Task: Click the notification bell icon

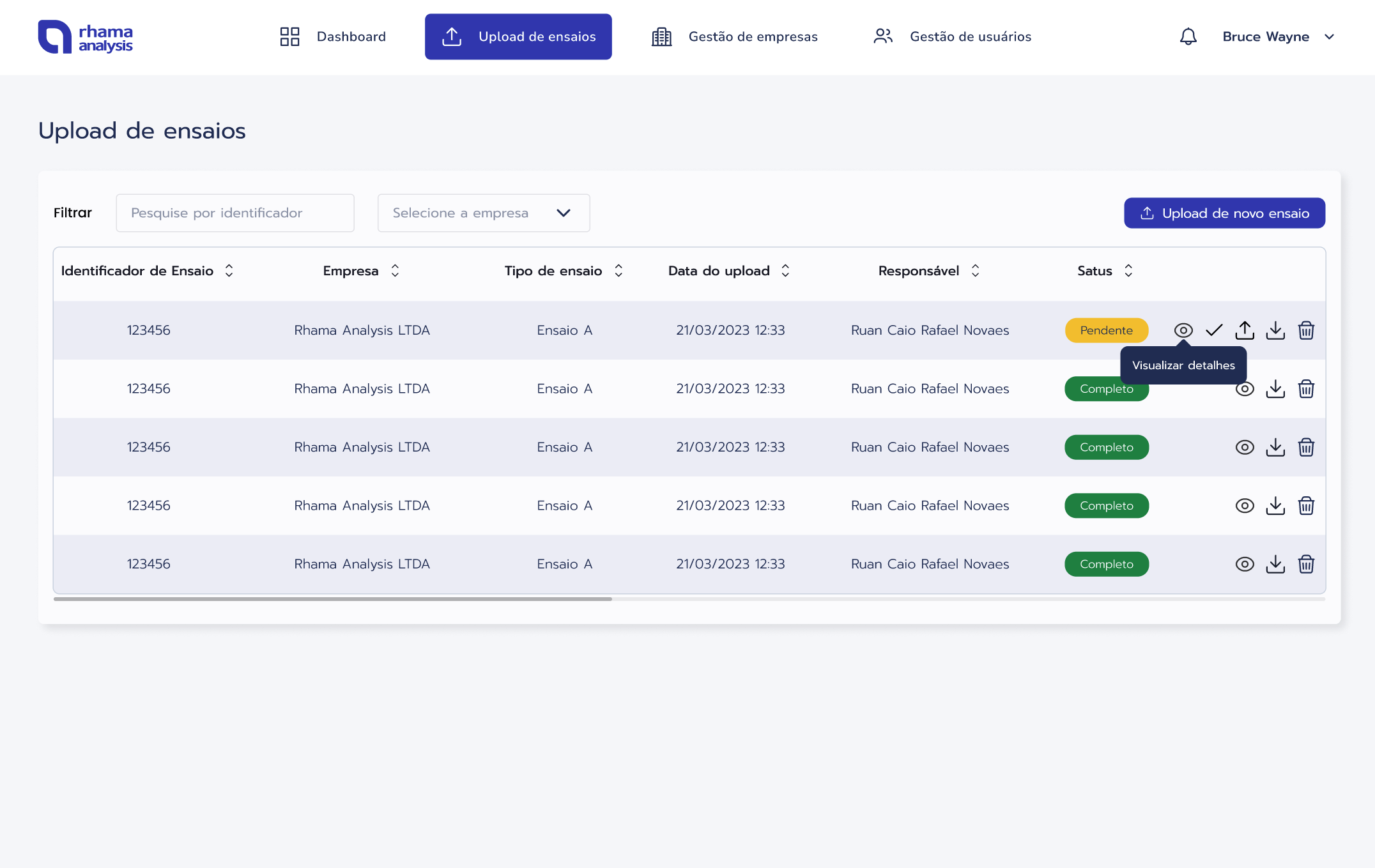Action: (1188, 36)
